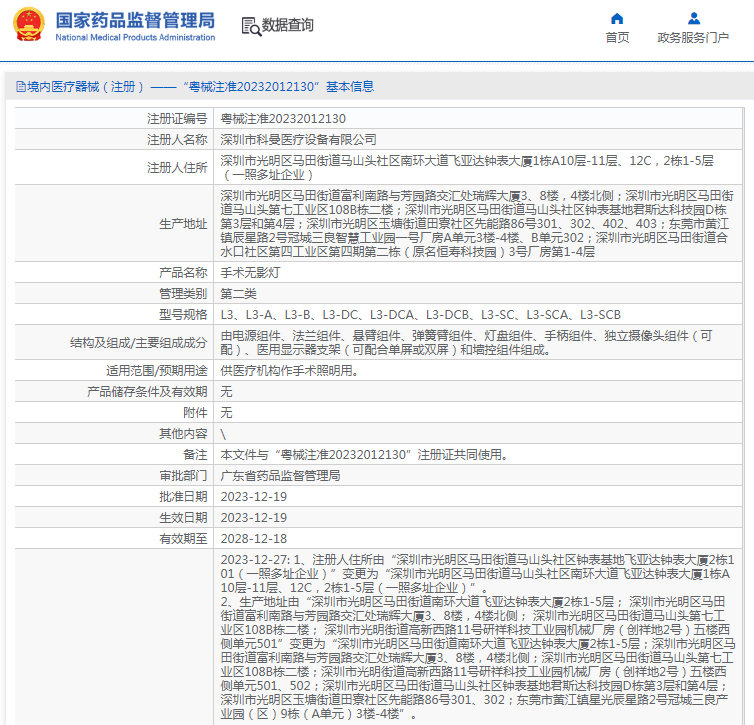The image size is (754, 725).
Task: Open the 首页 link
Action: tap(617, 38)
